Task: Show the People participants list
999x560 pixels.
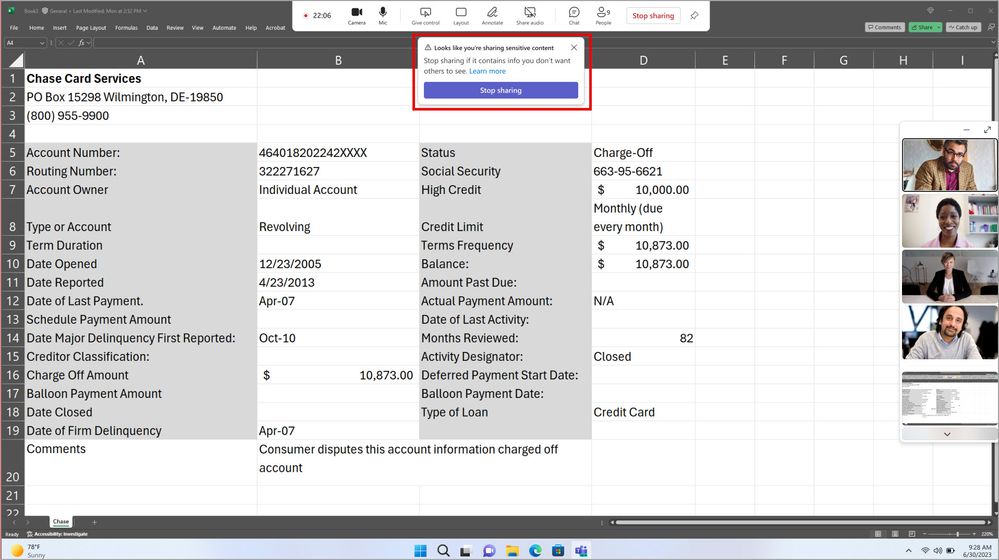Action: 603,15
